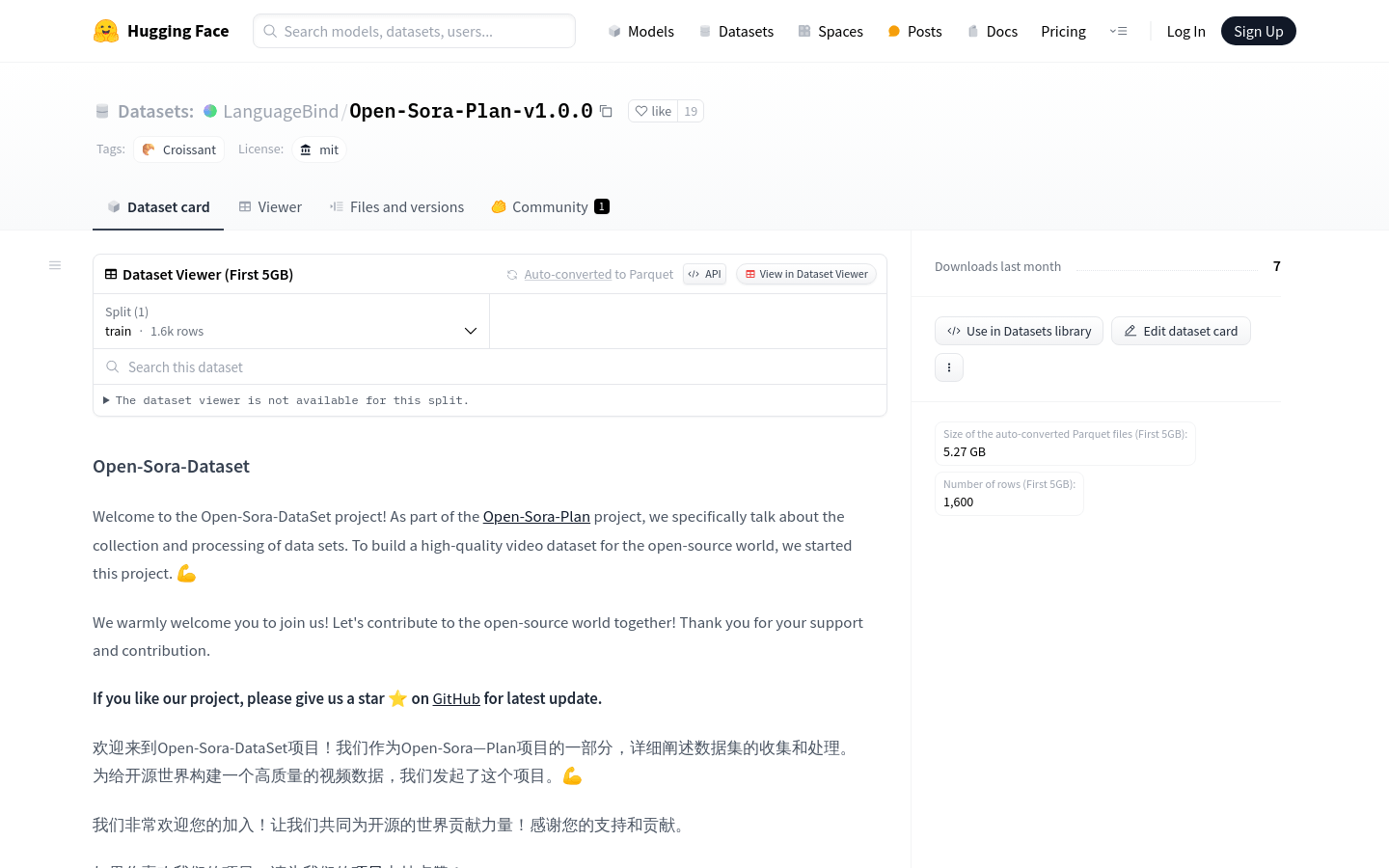
Task: Click Use in Datasets library button
Action: pos(1019,331)
